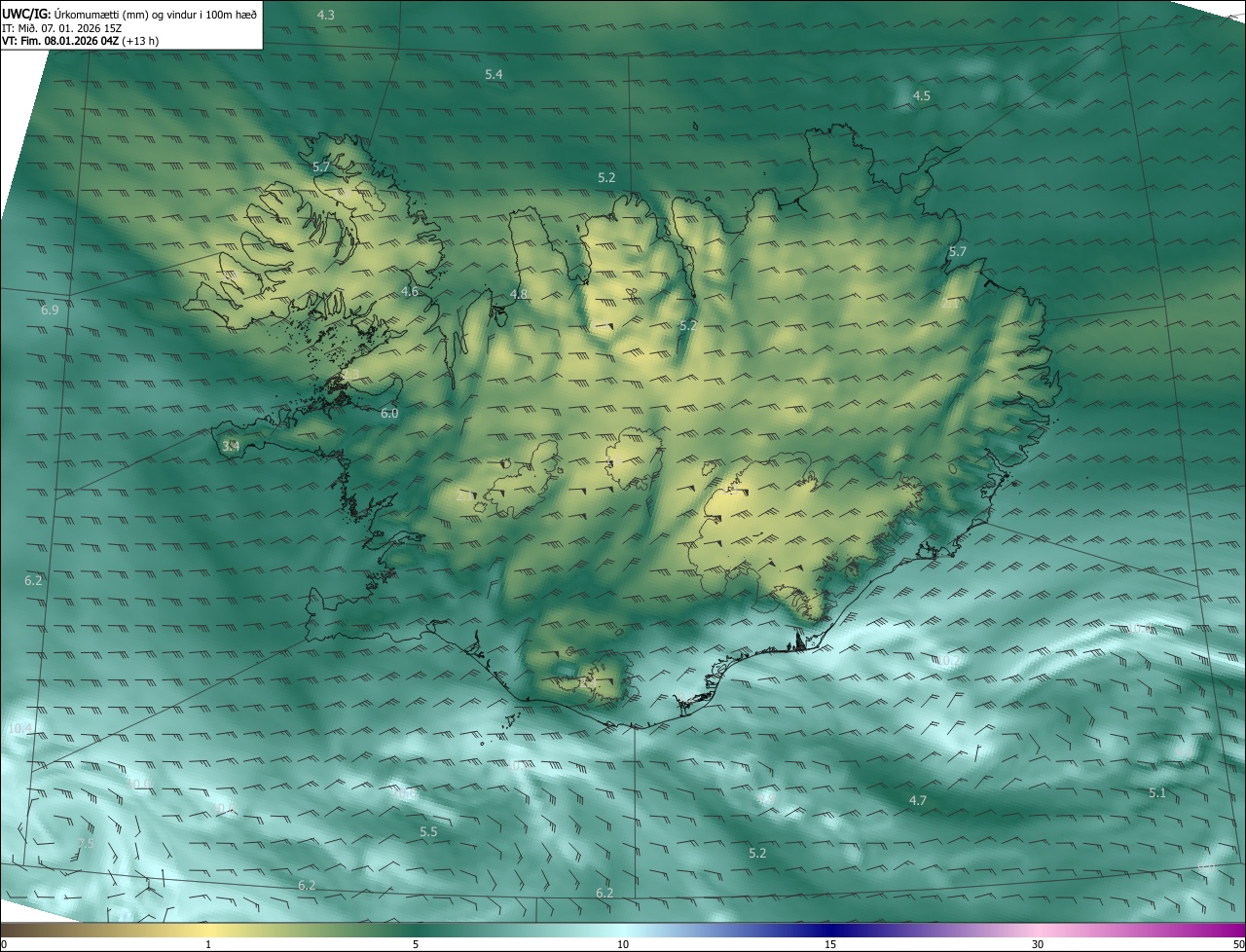
Task: Click the map value label '3.4'
Action: coord(231,446)
